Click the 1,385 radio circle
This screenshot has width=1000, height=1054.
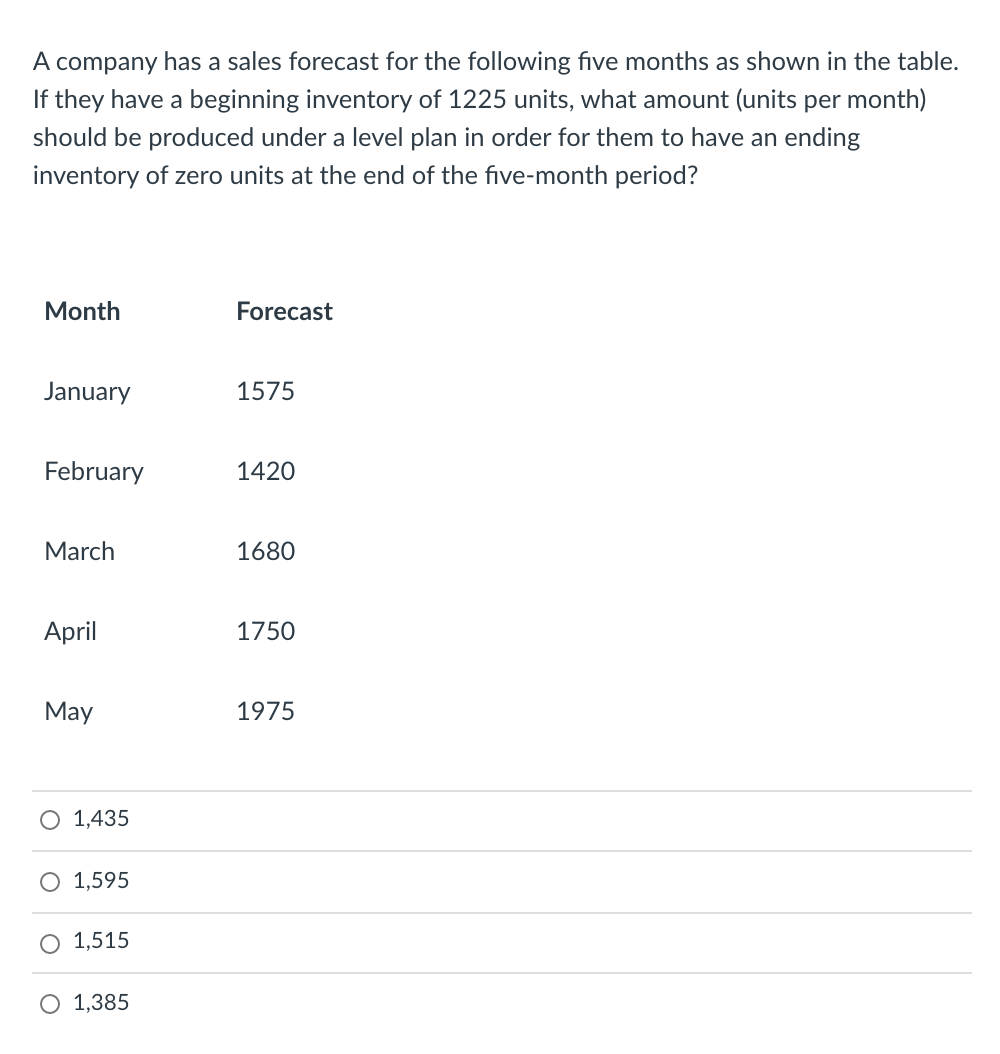(49, 1003)
